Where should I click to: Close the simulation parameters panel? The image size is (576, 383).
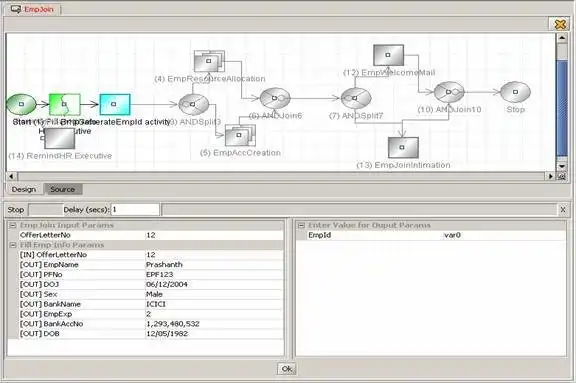563,209
